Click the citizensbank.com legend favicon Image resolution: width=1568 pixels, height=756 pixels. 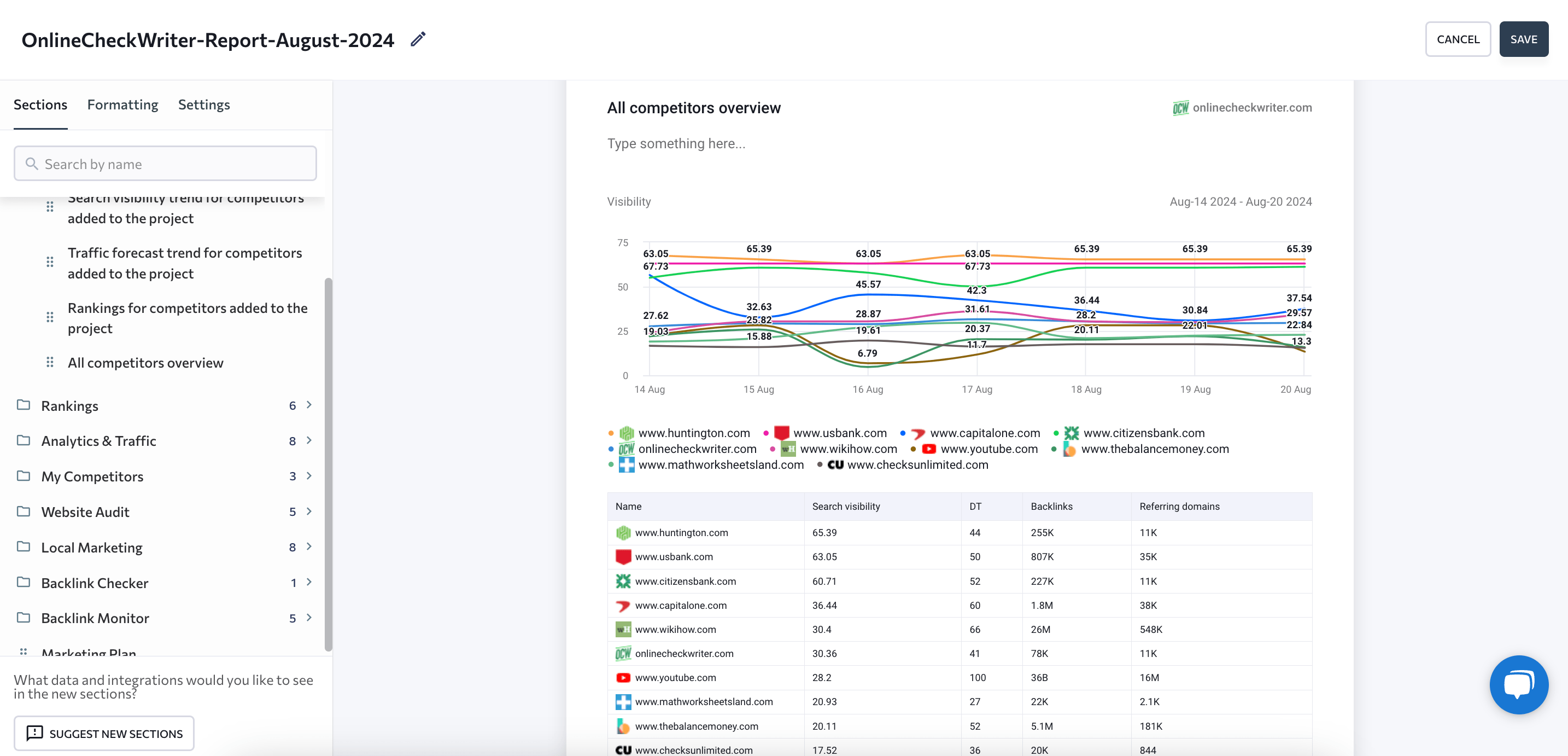1072,433
